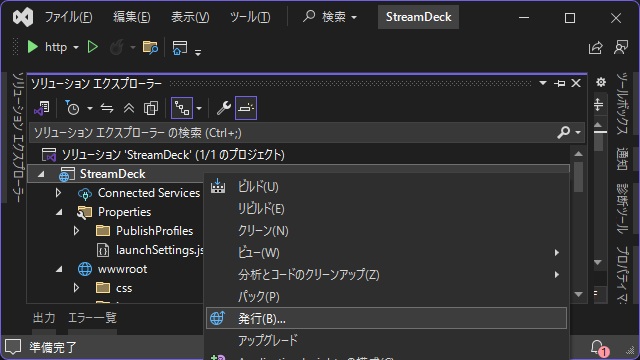Collapse the StreamDeck project node

point(41,174)
